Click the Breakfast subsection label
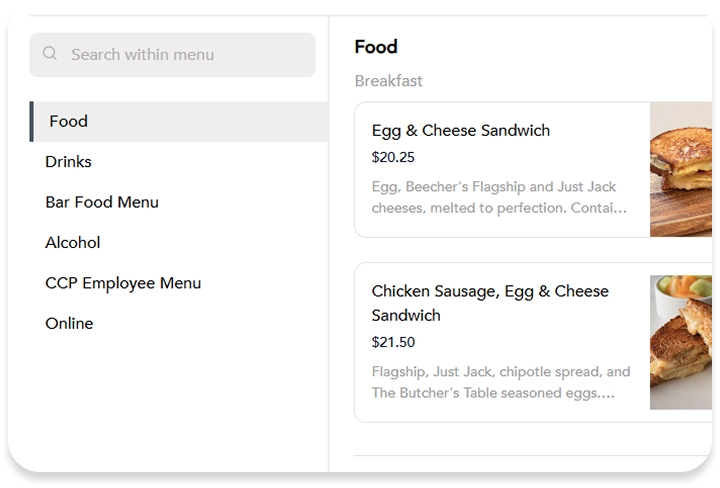 pos(388,81)
